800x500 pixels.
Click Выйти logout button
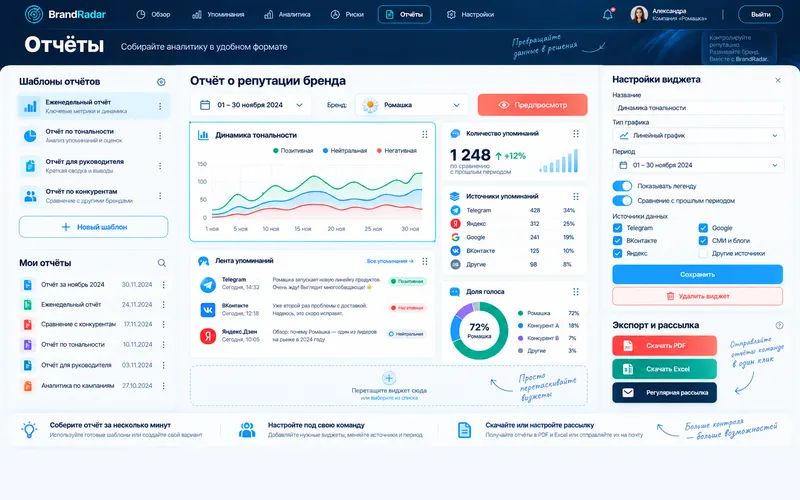coord(760,14)
